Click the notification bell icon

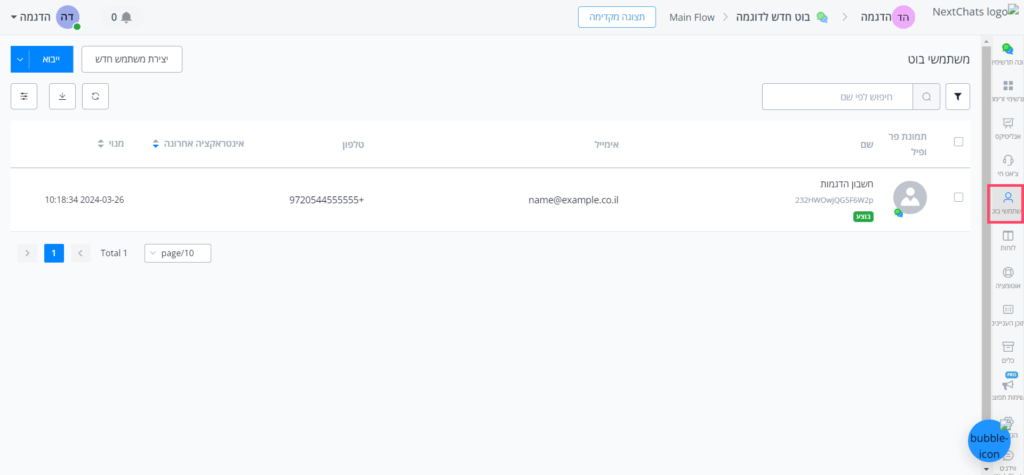[127, 17]
